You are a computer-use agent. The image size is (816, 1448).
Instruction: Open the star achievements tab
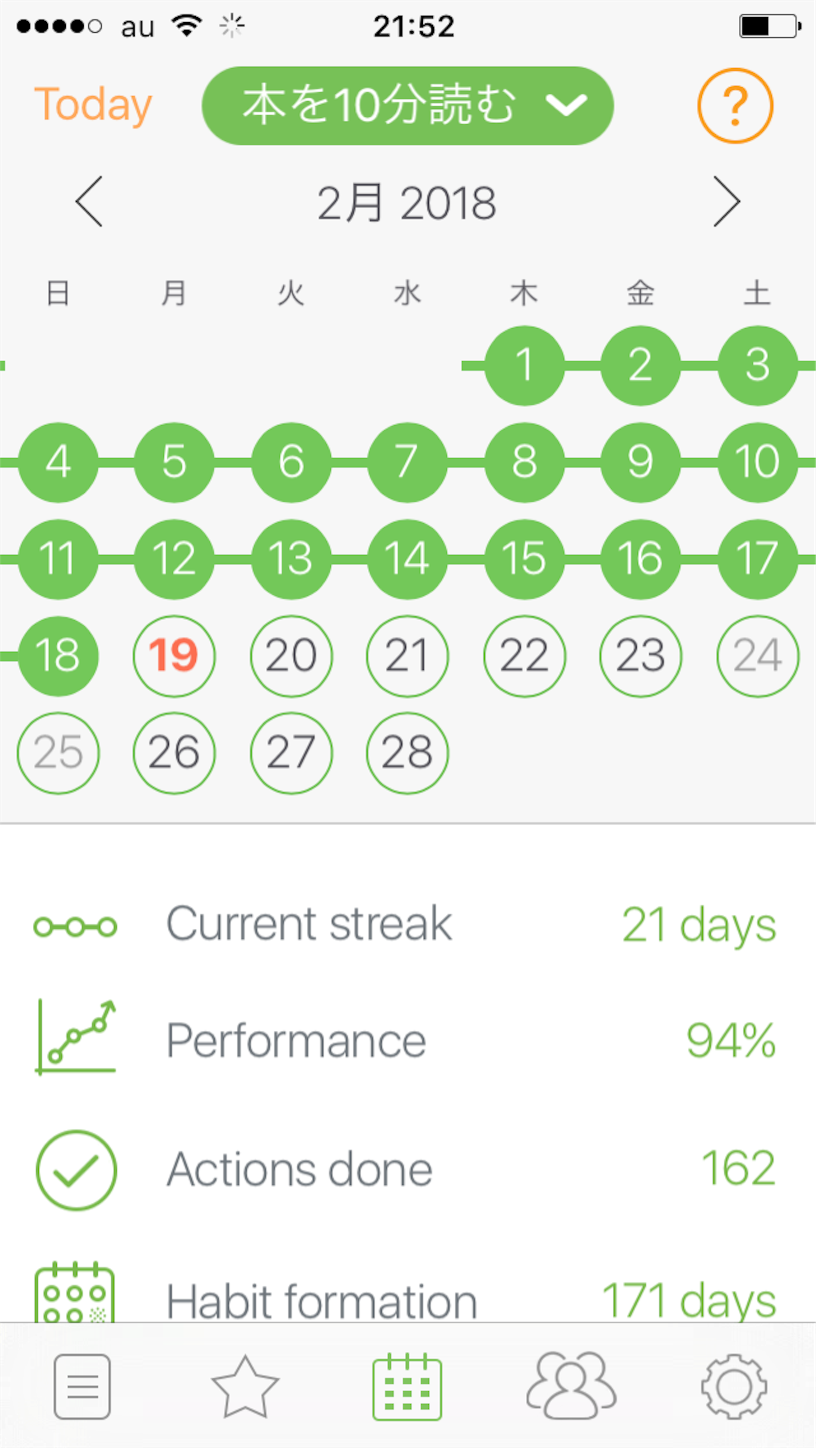click(x=245, y=1386)
